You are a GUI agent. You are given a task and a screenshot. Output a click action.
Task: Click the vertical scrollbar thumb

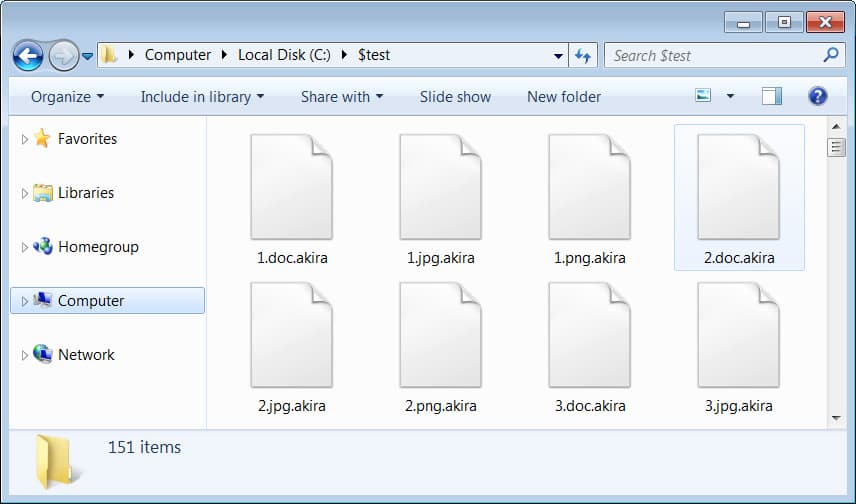836,148
